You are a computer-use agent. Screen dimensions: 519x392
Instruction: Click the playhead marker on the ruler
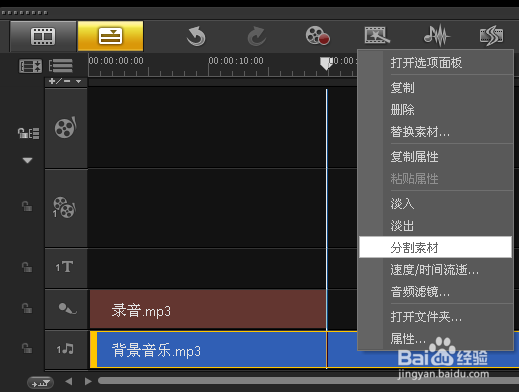(x=326, y=63)
